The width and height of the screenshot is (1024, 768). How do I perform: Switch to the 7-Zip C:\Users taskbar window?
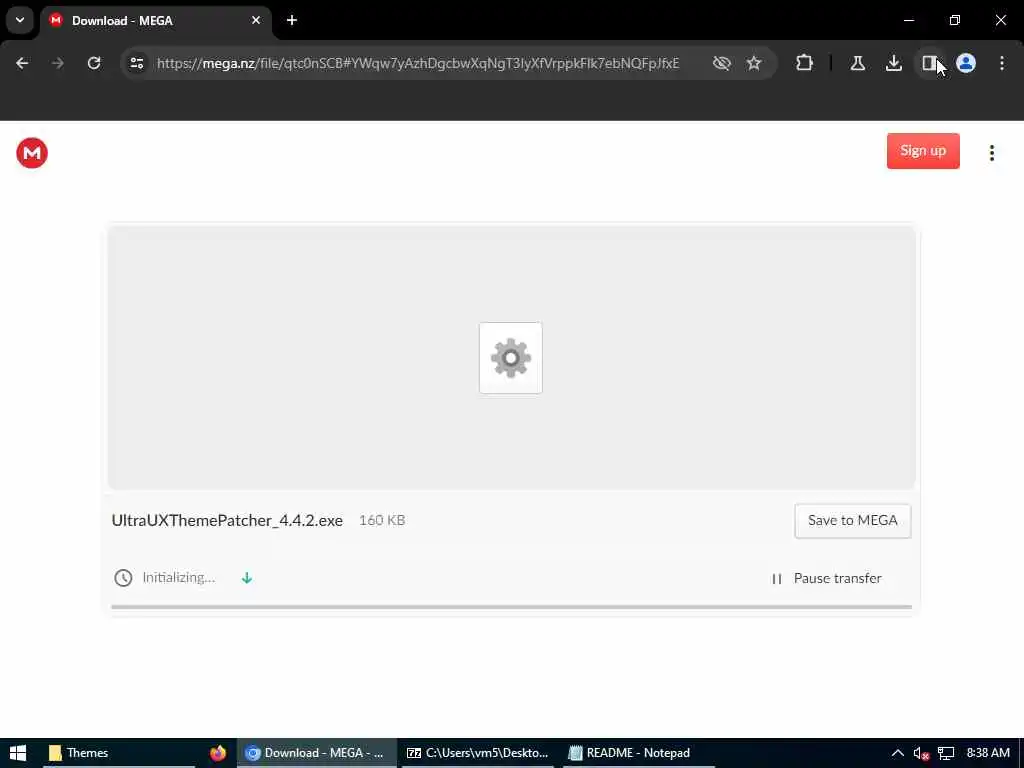click(x=477, y=753)
